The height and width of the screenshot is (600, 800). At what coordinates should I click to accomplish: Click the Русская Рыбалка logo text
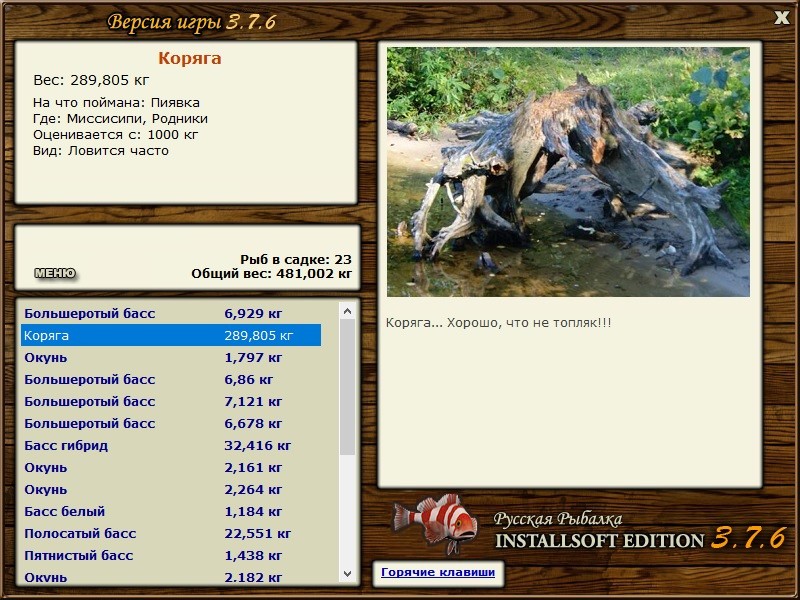coord(558,519)
